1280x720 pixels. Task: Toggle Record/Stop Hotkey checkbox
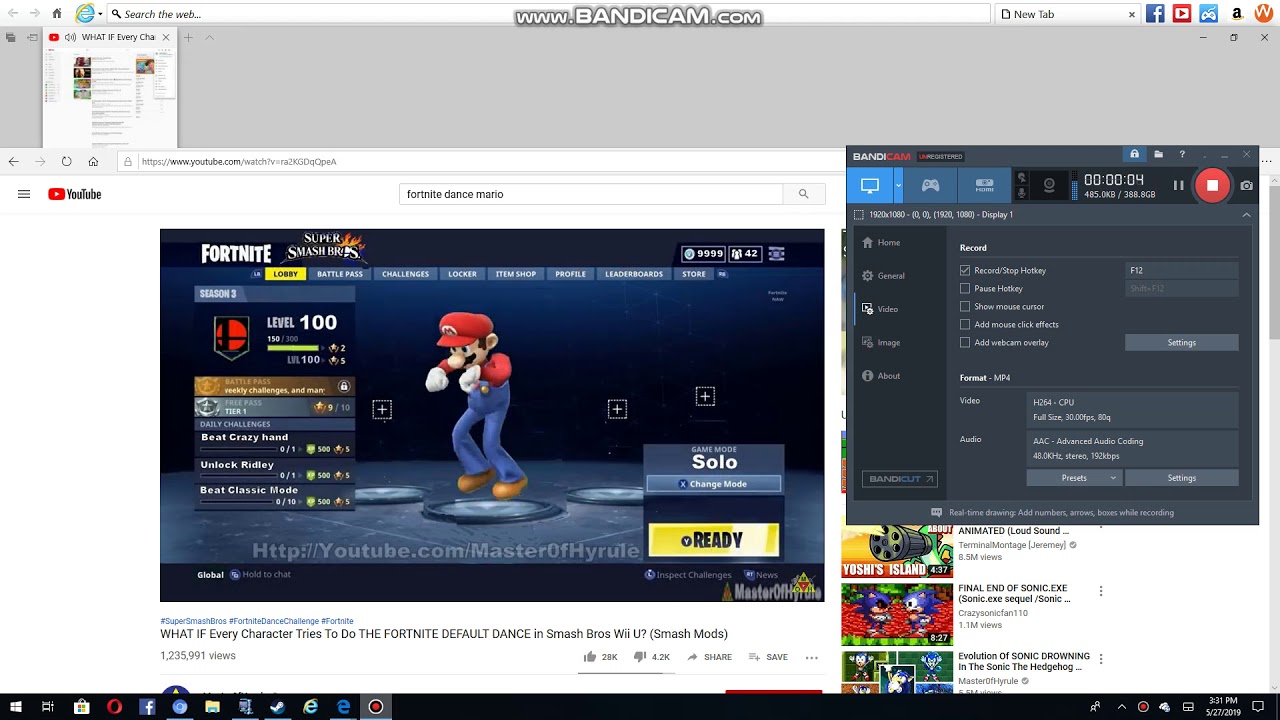[965, 271]
